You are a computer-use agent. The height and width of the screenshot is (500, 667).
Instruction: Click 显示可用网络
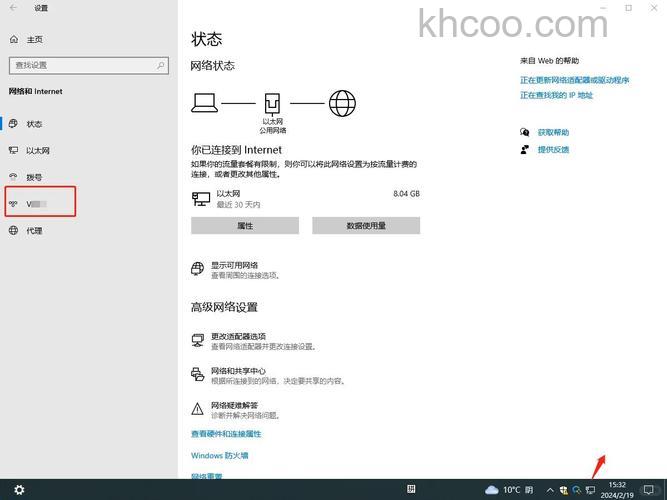click(234, 266)
